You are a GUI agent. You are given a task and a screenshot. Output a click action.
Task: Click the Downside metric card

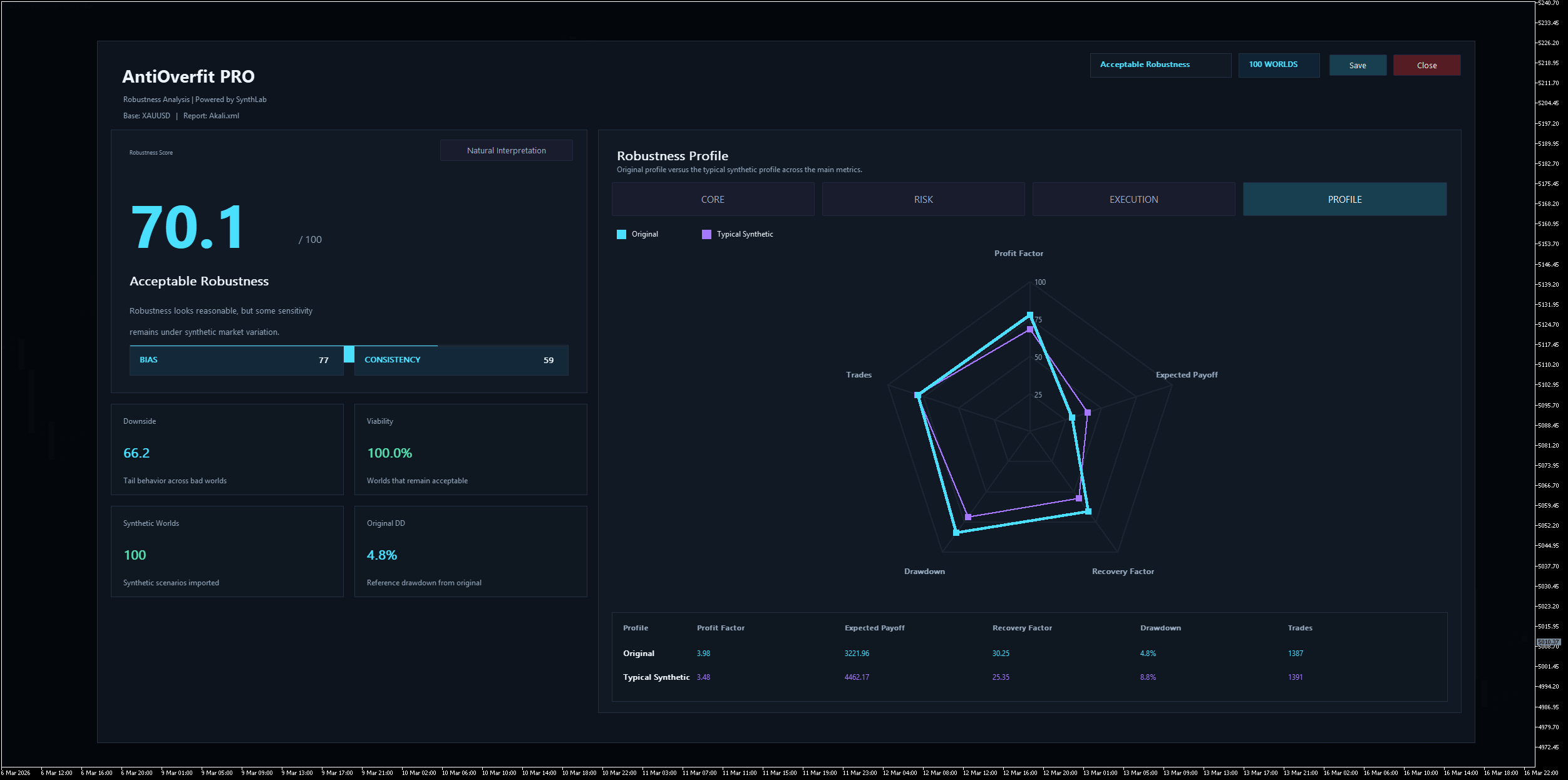(227, 449)
